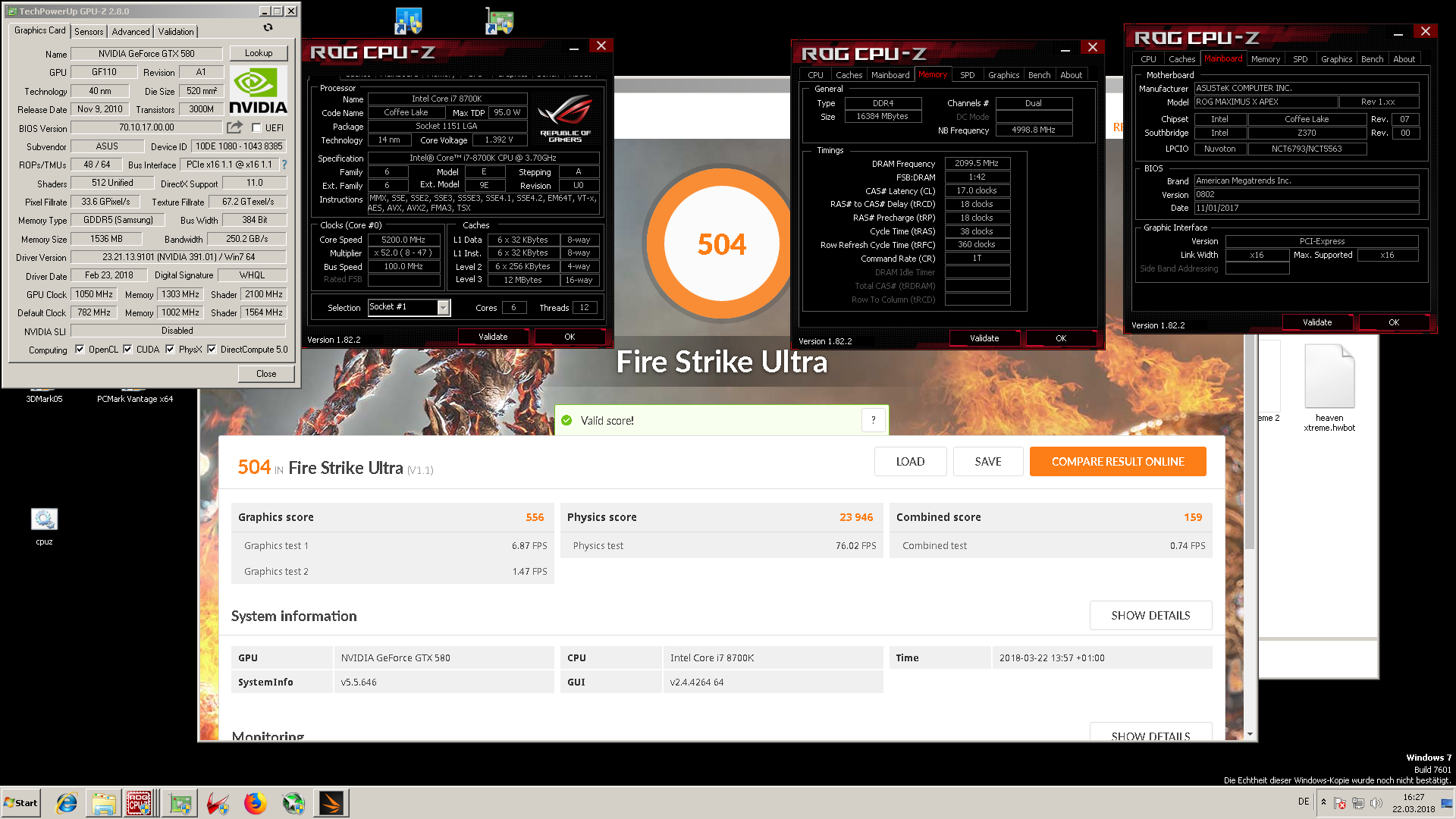
Task: Click SHOW DETAILS beside System information
Action: [x=1150, y=616]
